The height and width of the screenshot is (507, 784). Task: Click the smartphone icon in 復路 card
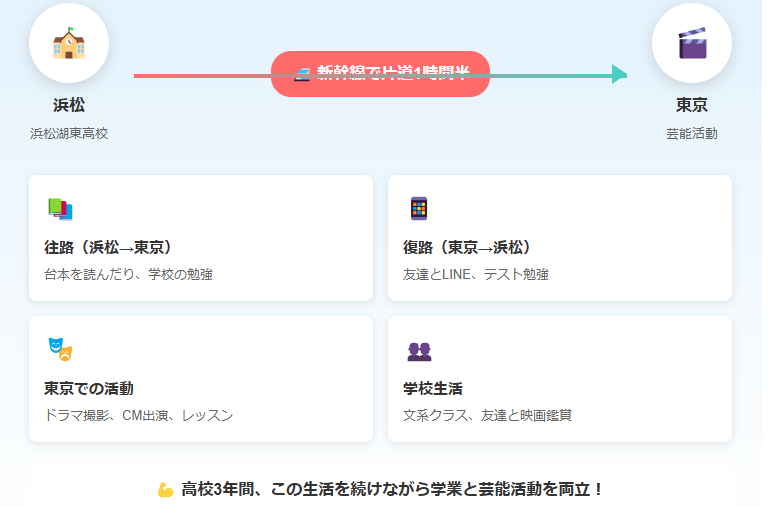click(418, 209)
